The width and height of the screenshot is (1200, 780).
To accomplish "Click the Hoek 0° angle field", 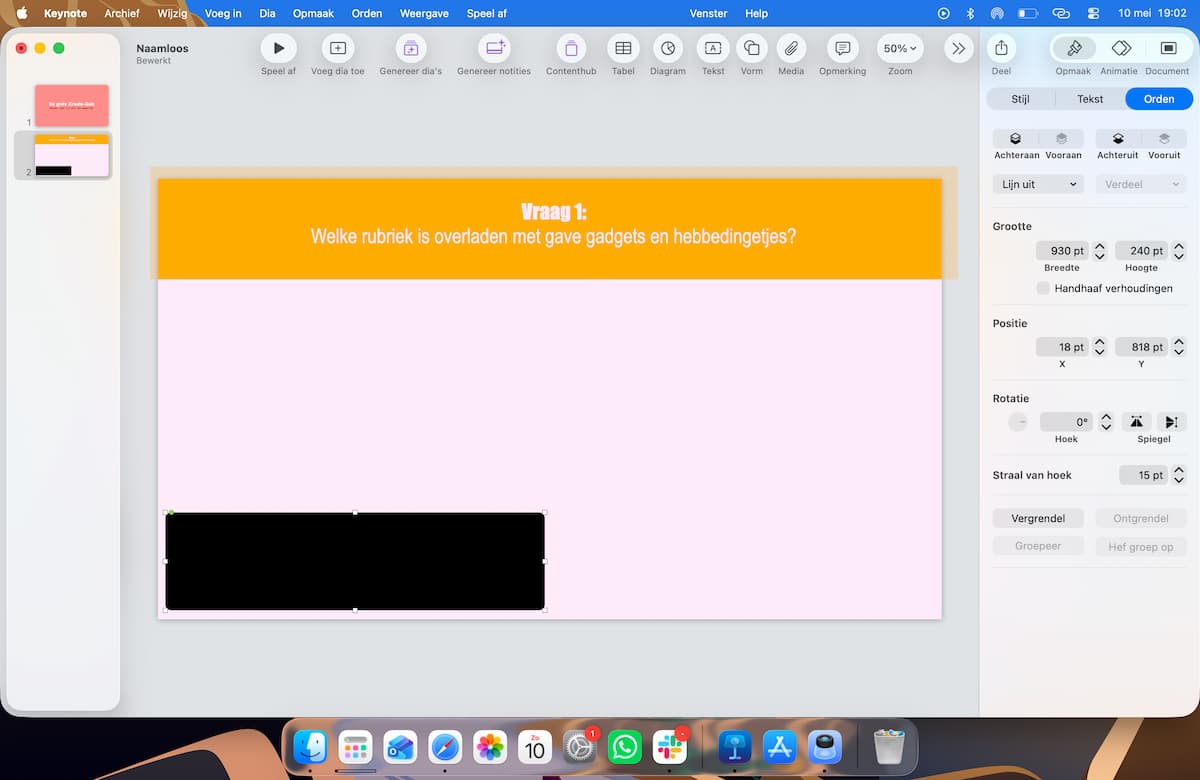I will tap(1066, 422).
